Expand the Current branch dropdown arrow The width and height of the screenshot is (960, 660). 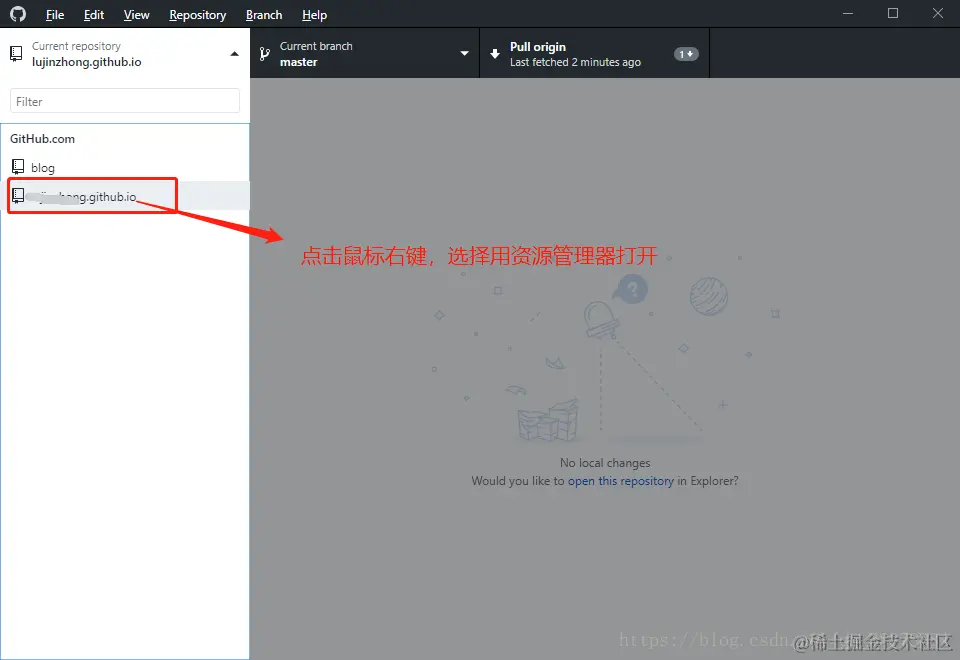tap(464, 53)
